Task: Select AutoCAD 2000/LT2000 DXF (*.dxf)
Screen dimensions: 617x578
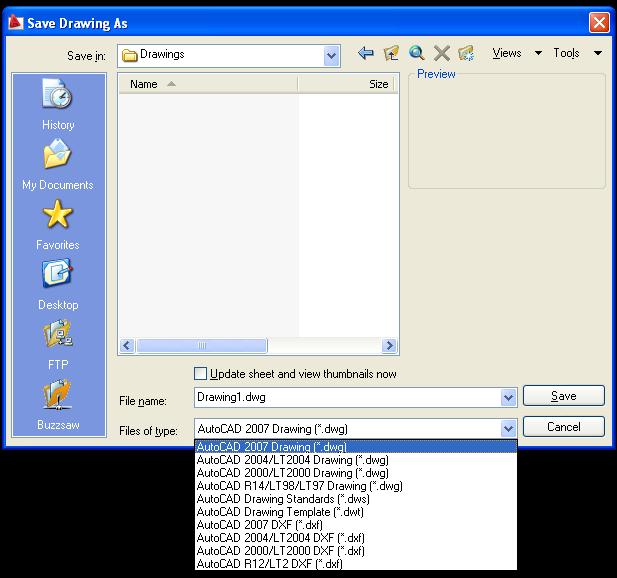Action: coord(356,551)
